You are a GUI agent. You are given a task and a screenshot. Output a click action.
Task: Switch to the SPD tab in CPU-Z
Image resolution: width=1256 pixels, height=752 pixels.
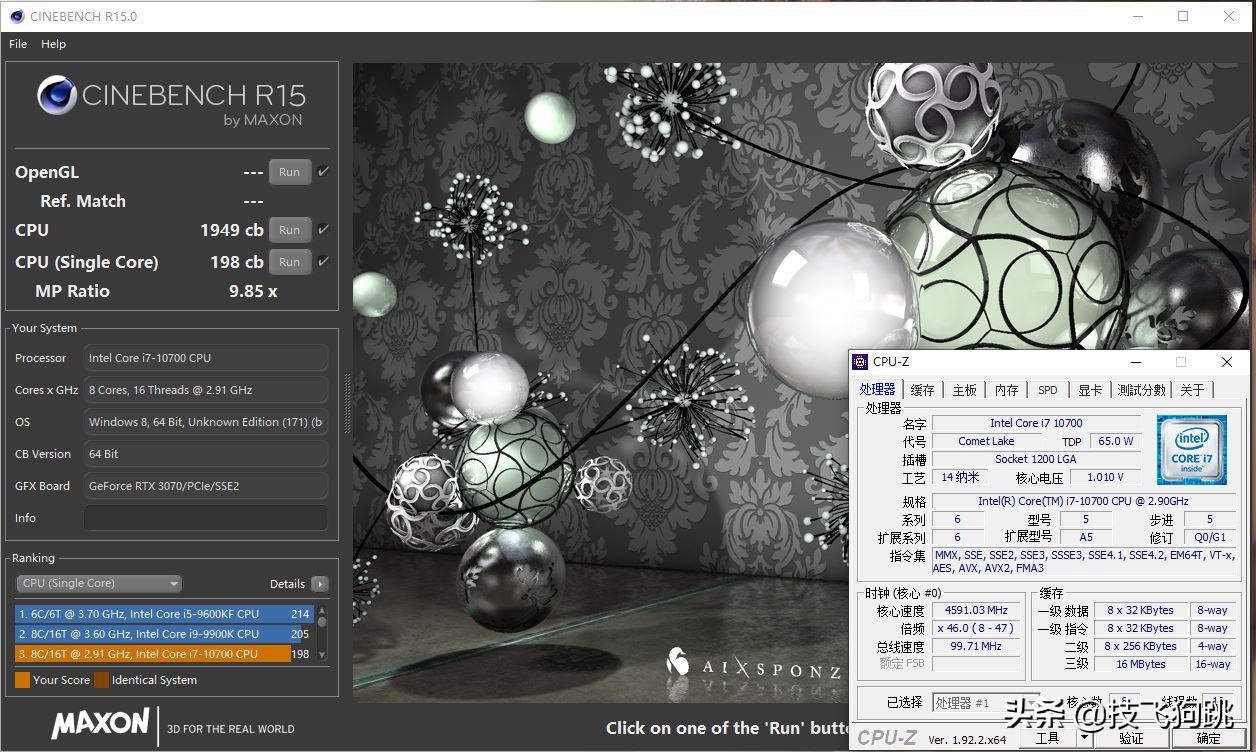click(1048, 390)
